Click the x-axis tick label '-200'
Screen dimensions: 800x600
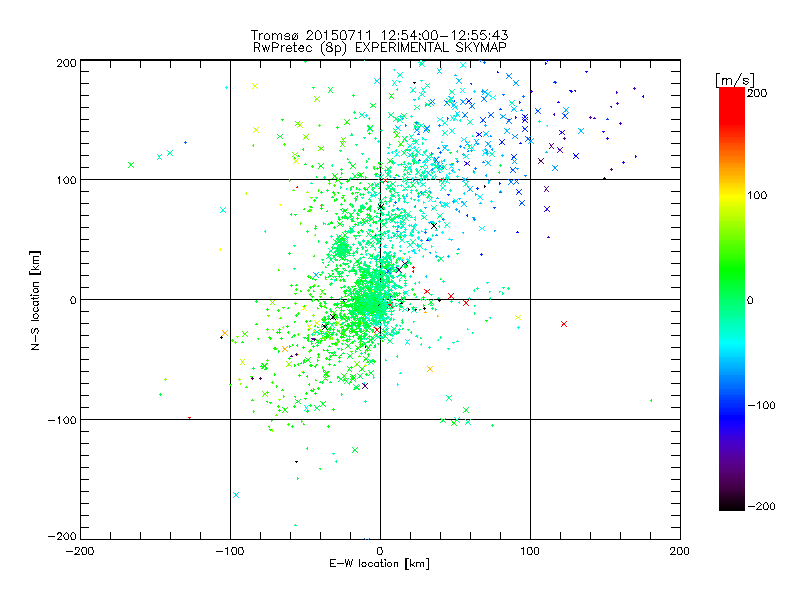80,551
